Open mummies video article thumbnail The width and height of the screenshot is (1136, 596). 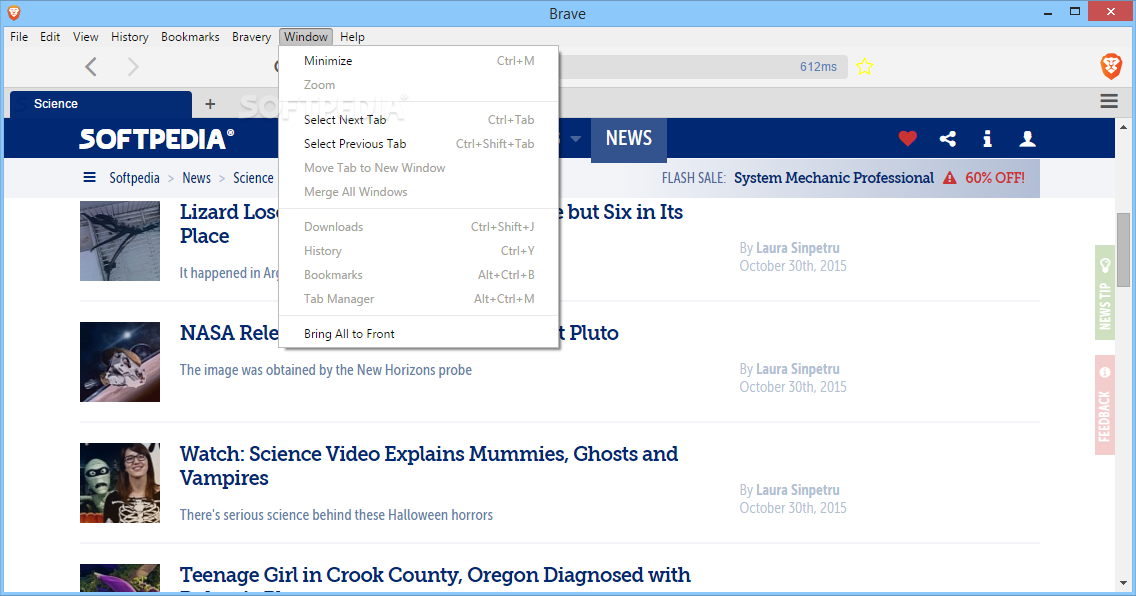click(x=120, y=483)
